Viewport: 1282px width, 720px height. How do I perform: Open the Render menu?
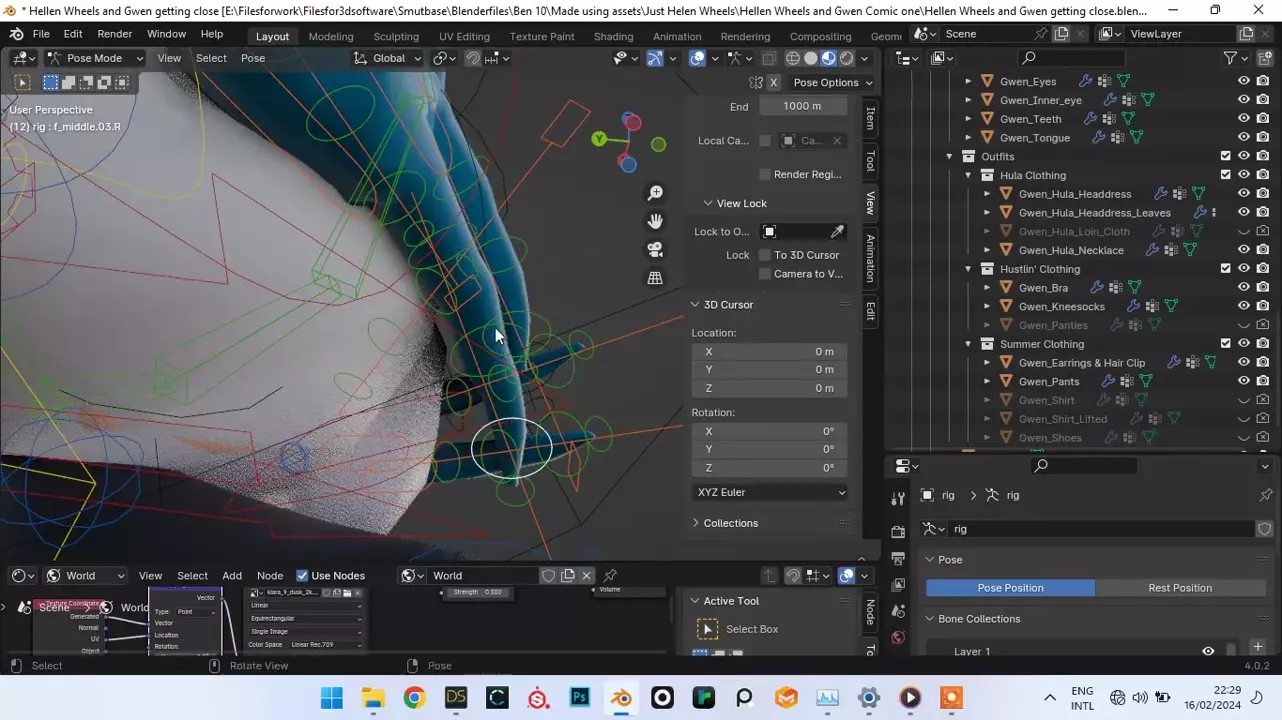click(x=114, y=34)
